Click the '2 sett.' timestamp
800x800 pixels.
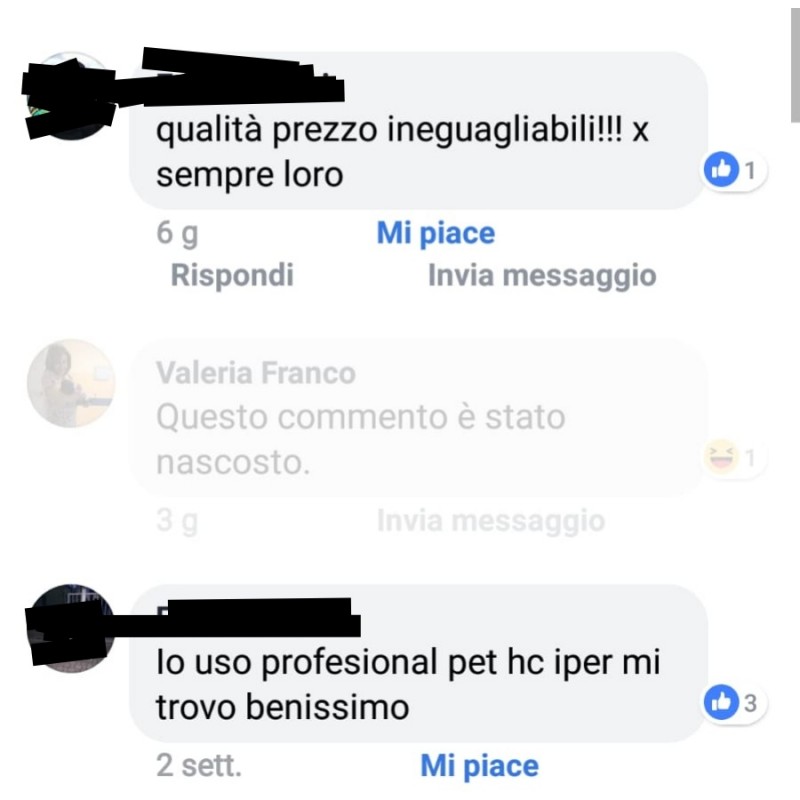coord(198,766)
